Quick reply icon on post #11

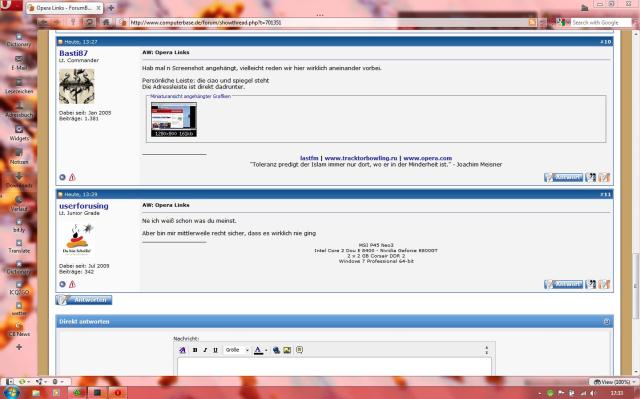click(604, 284)
